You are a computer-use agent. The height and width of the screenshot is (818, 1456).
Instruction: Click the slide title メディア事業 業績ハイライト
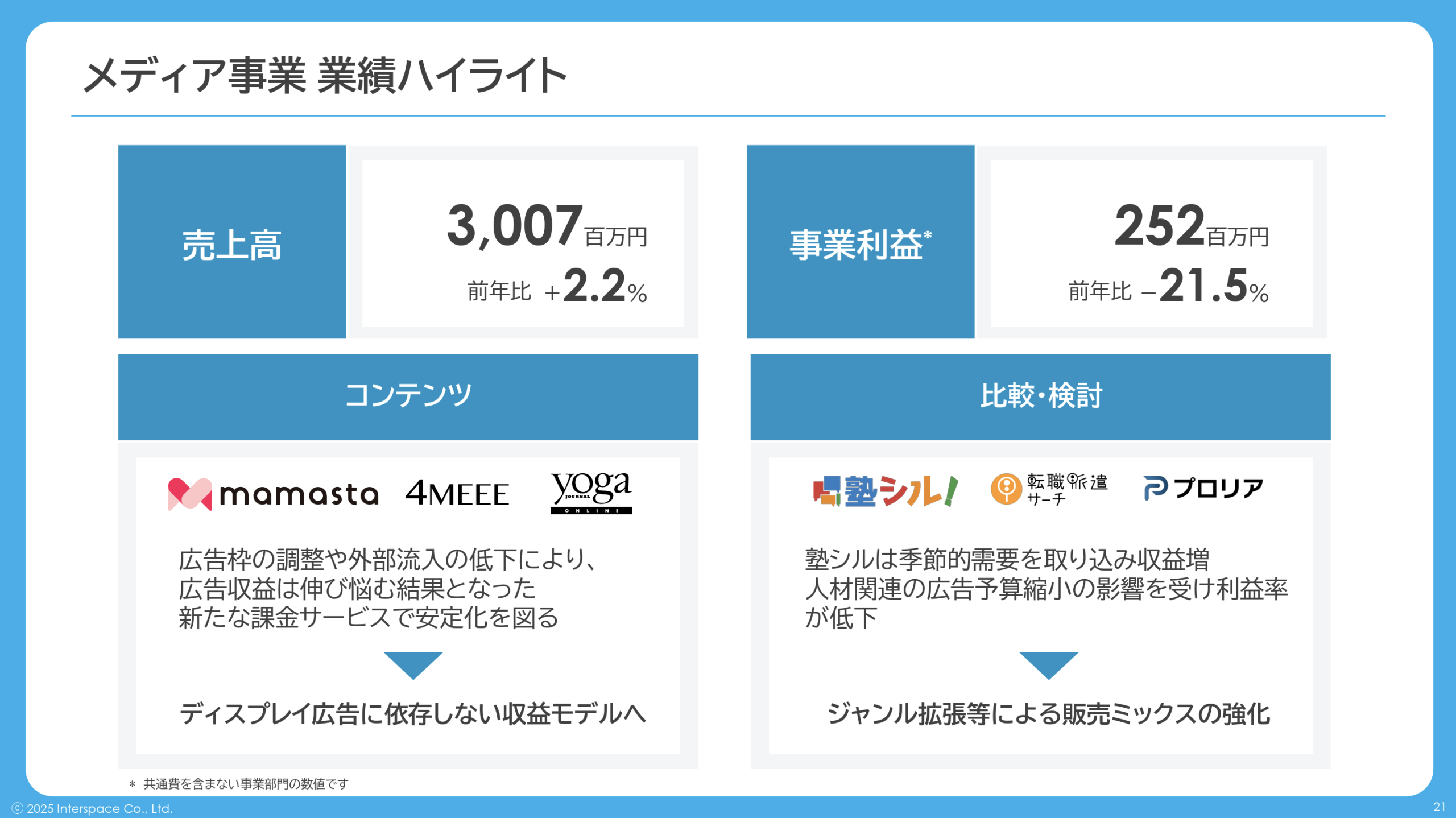tap(325, 75)
